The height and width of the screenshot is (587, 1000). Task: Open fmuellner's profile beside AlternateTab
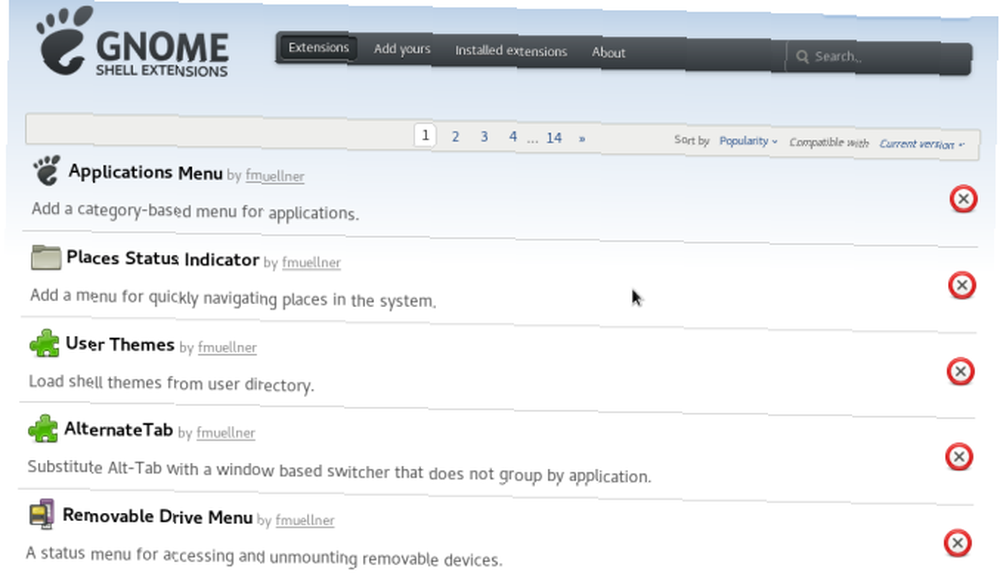coord(226,433)
